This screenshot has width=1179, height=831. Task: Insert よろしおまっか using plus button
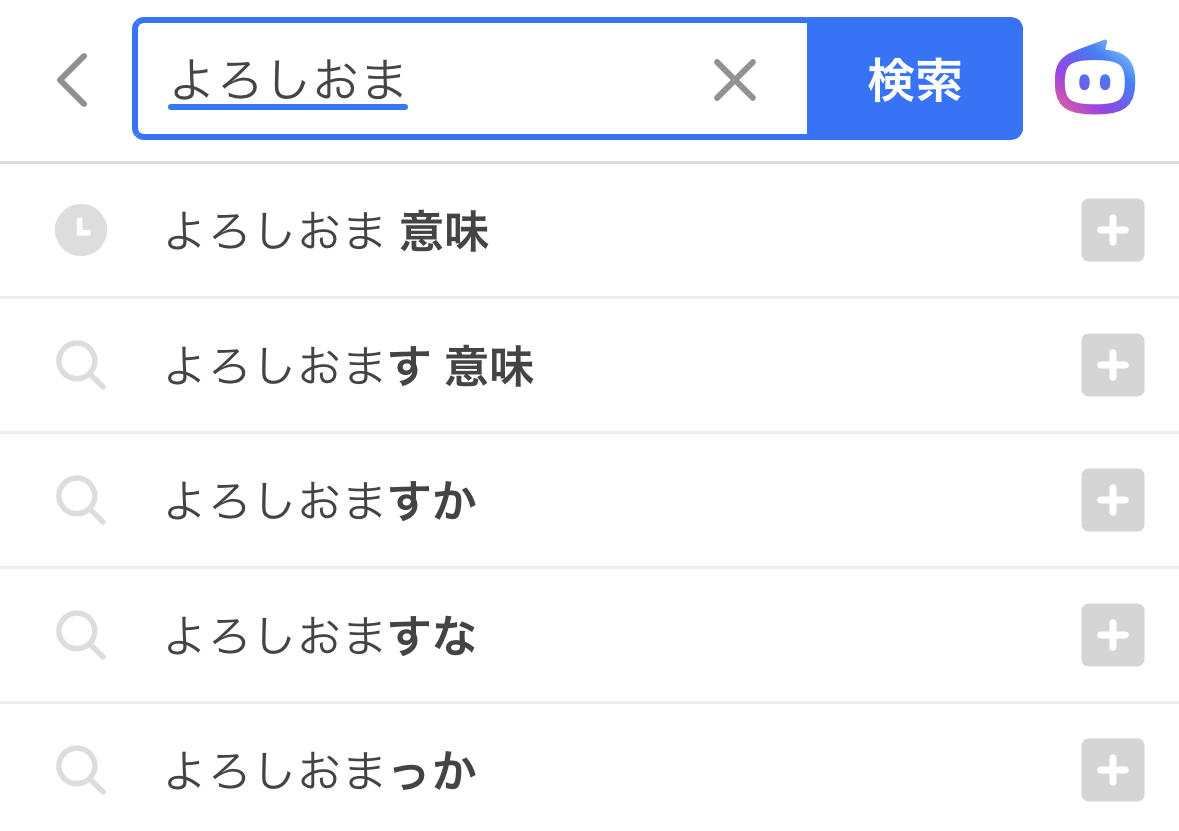click(x=1113, y=770)
